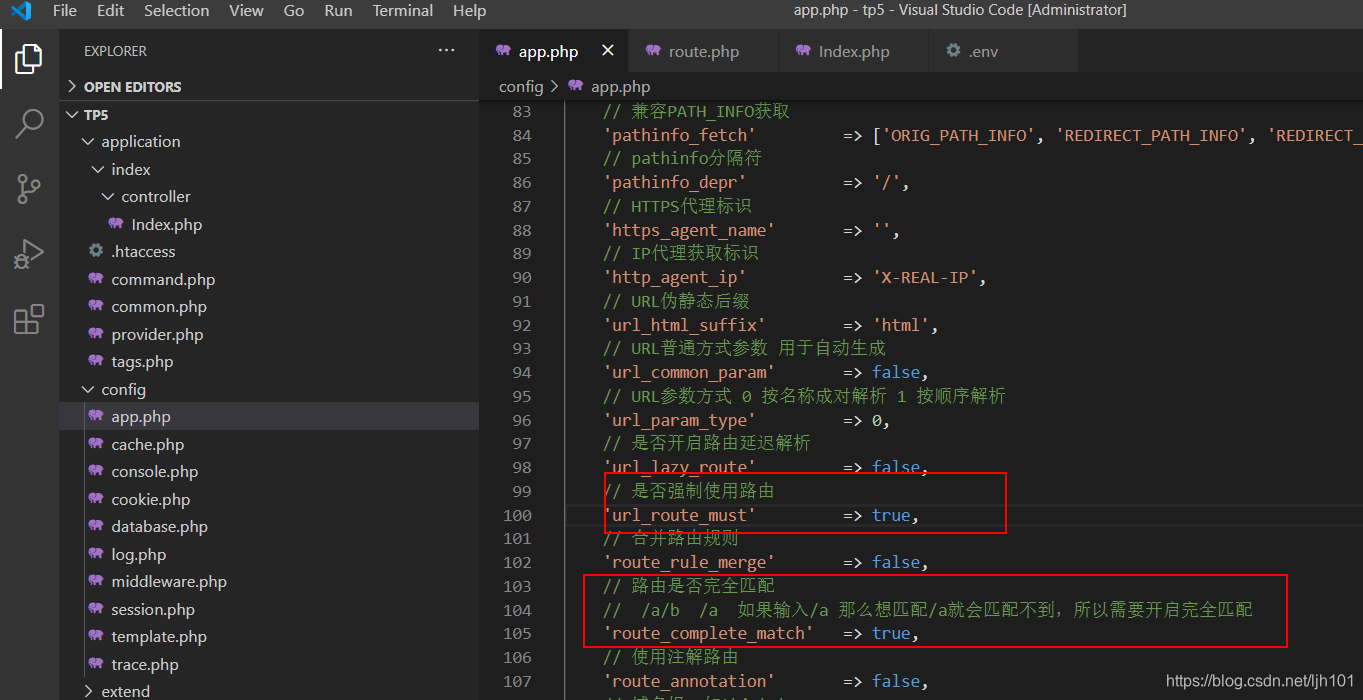This screenshot has width=1363, height=700.
Task: Click the config breadcrumb segment
Action: pyautogui.click(x=521, y=87)
